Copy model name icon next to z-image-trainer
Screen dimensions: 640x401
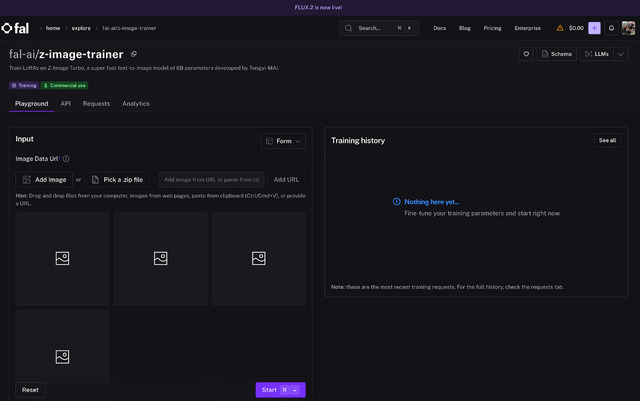134,54
